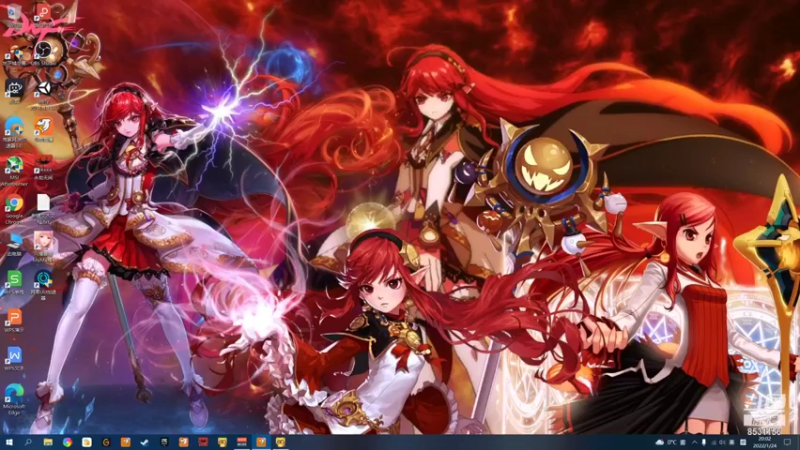Open File Explorer from the taskbar
Viewport: 800px width, 450px height.
pyautogui.click(x=48, y=442)
